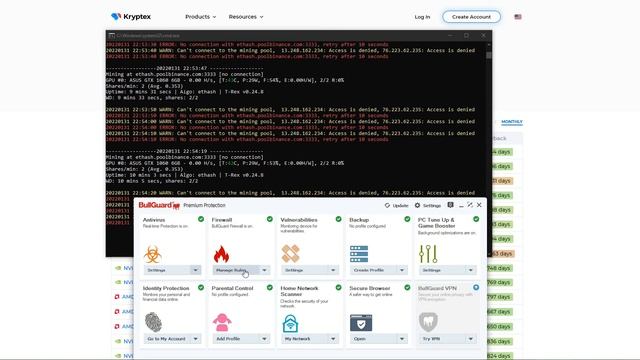The image size is (640, 360).
Task: Click the My Network button
Action: tap(304, 339)
